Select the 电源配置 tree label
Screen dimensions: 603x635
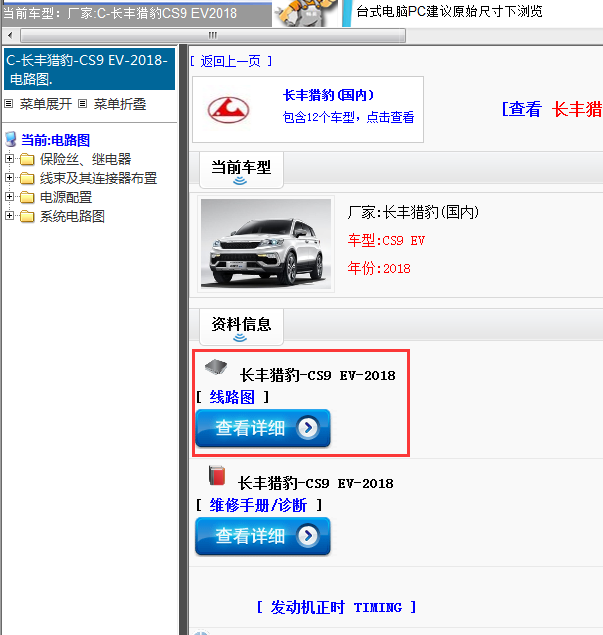coord(66,197)
